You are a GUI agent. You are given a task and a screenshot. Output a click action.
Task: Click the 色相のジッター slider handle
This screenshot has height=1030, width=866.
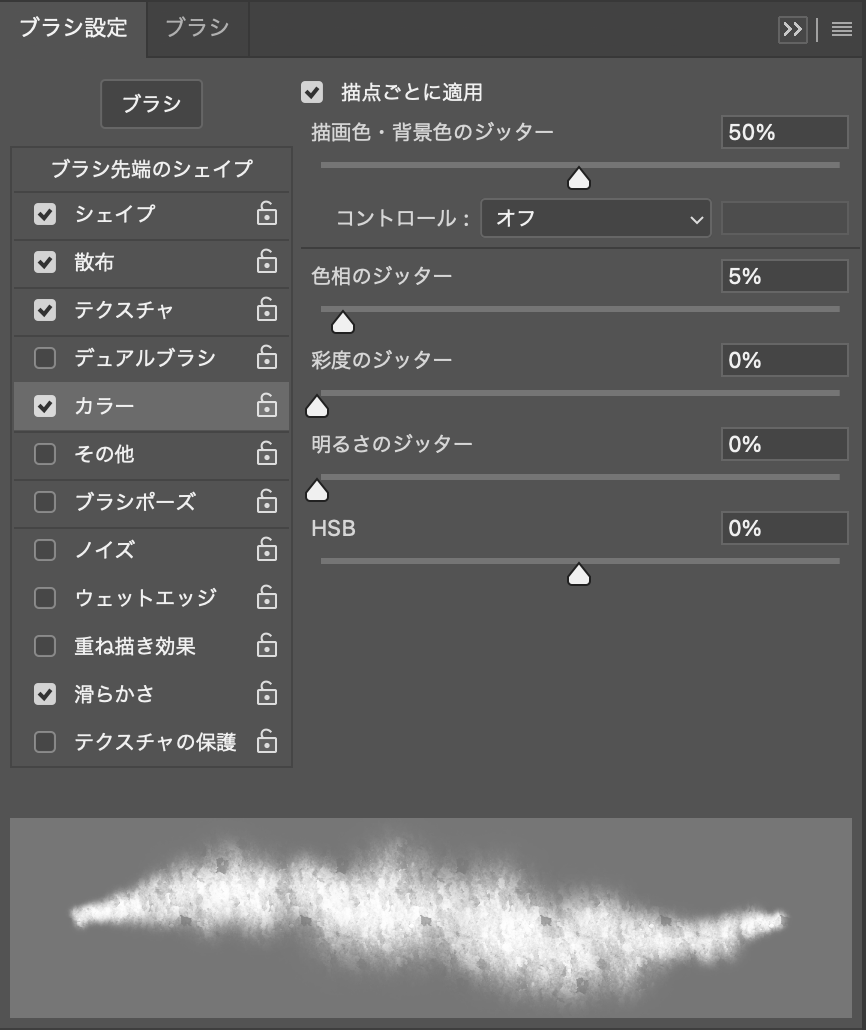coord(343,322)
